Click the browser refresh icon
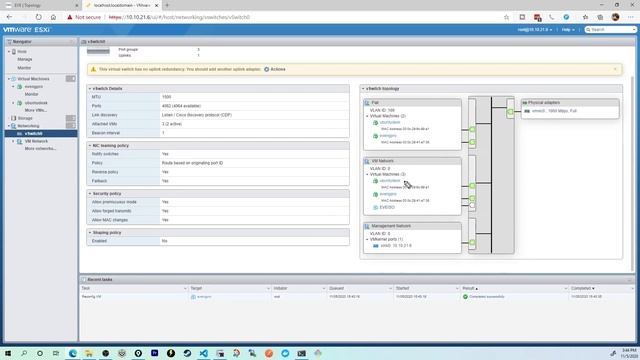 [x=38, y=17]
